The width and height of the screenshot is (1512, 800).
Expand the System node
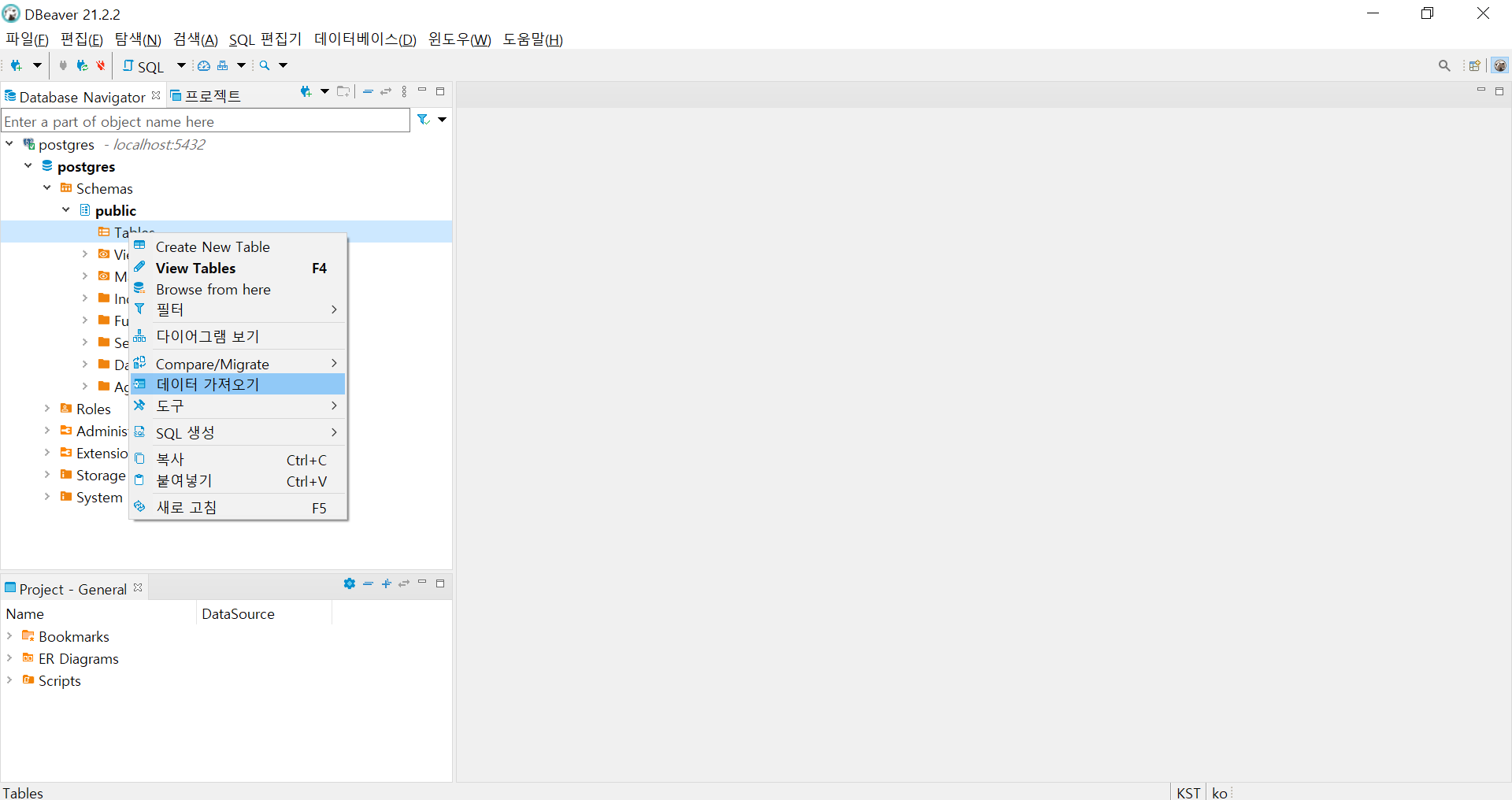click(x=47, y=497)
